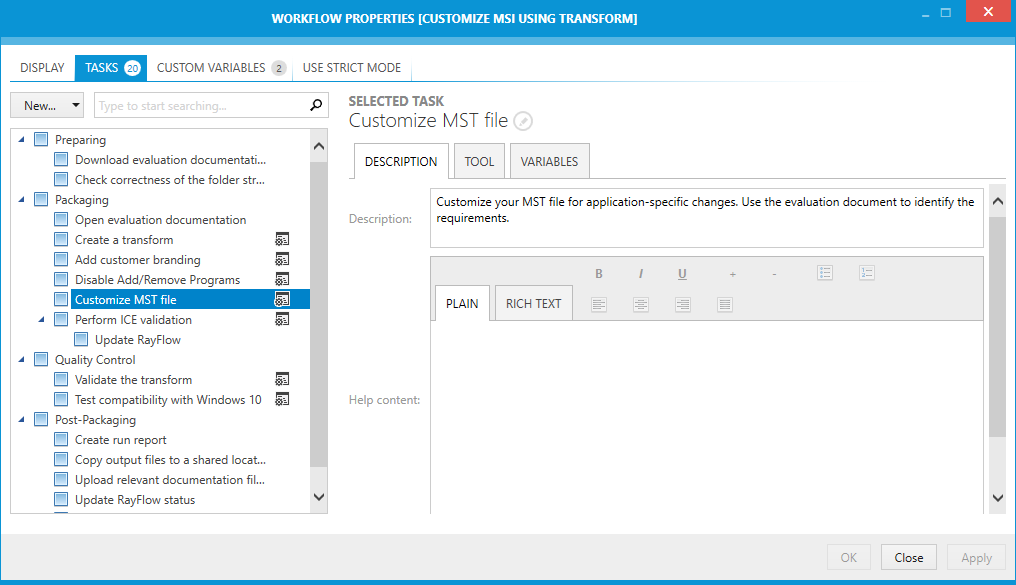Apply Underline formatting in the editor
The width and height of the screenshot is (1016, 585).
[682, 272]
